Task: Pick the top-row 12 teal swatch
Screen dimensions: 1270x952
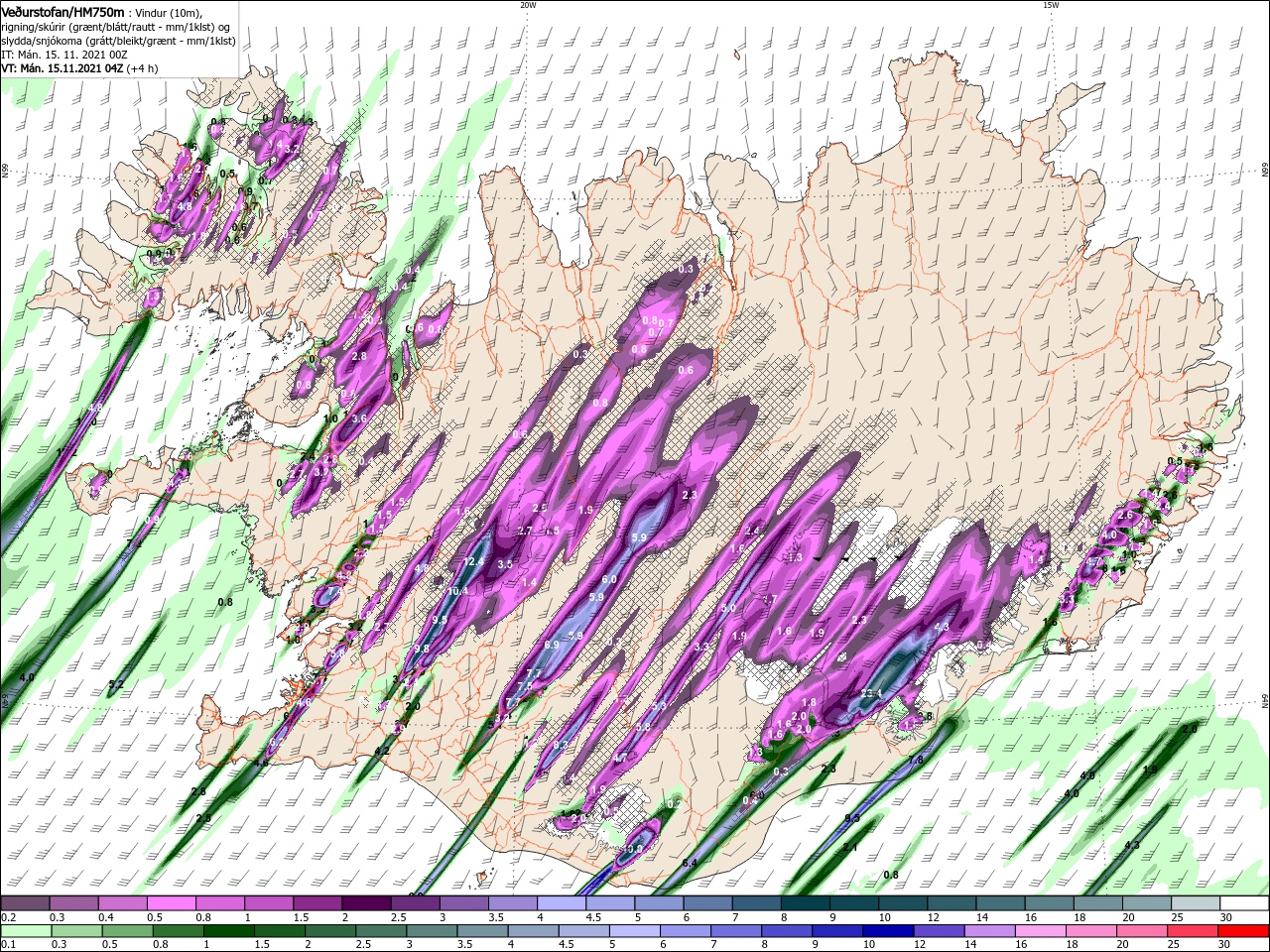Action: (x=952, y=903)
